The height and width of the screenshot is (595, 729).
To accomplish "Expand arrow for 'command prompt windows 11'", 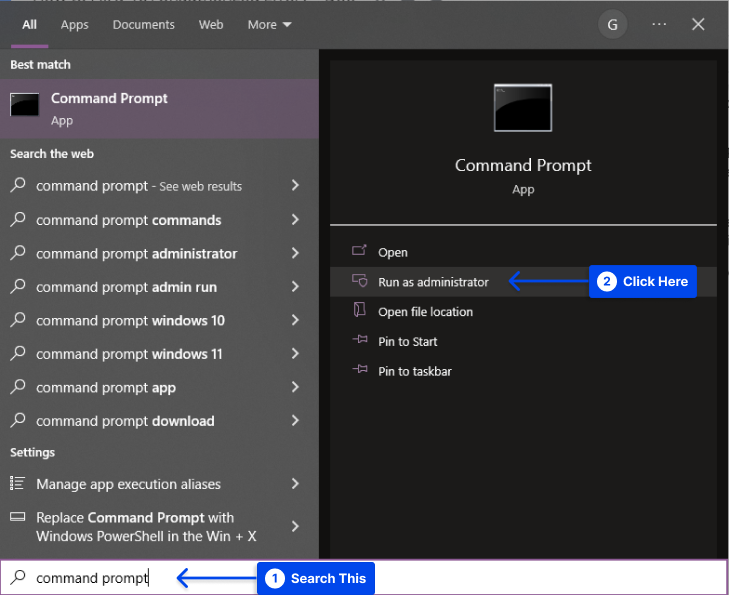I will [x=295, y=353].
